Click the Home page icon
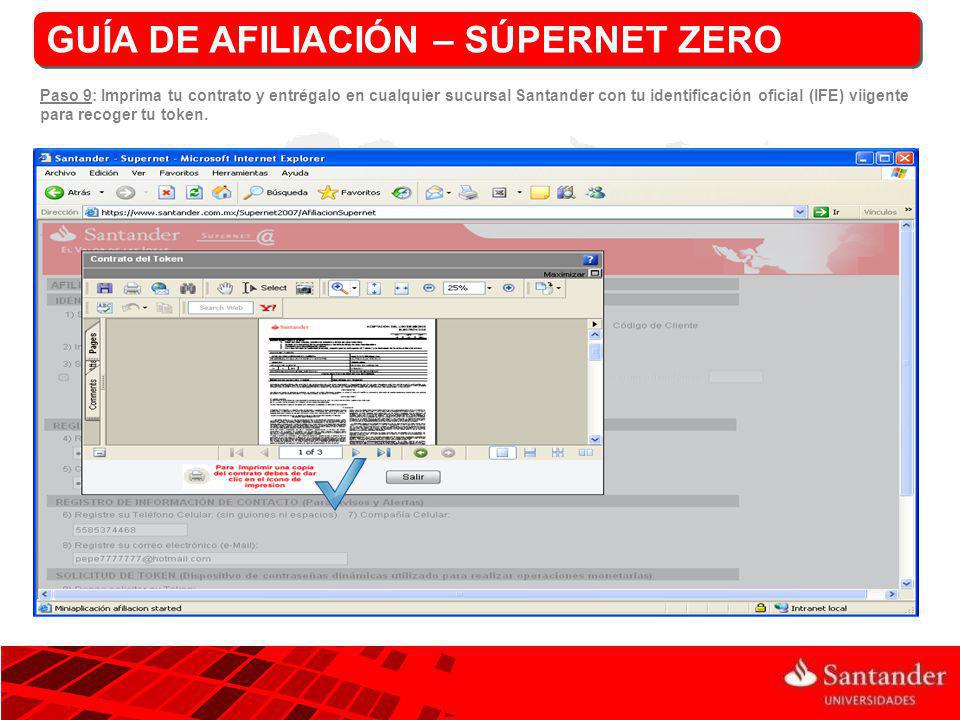Viewport: 960px width, 720px height. coord(222,193)
